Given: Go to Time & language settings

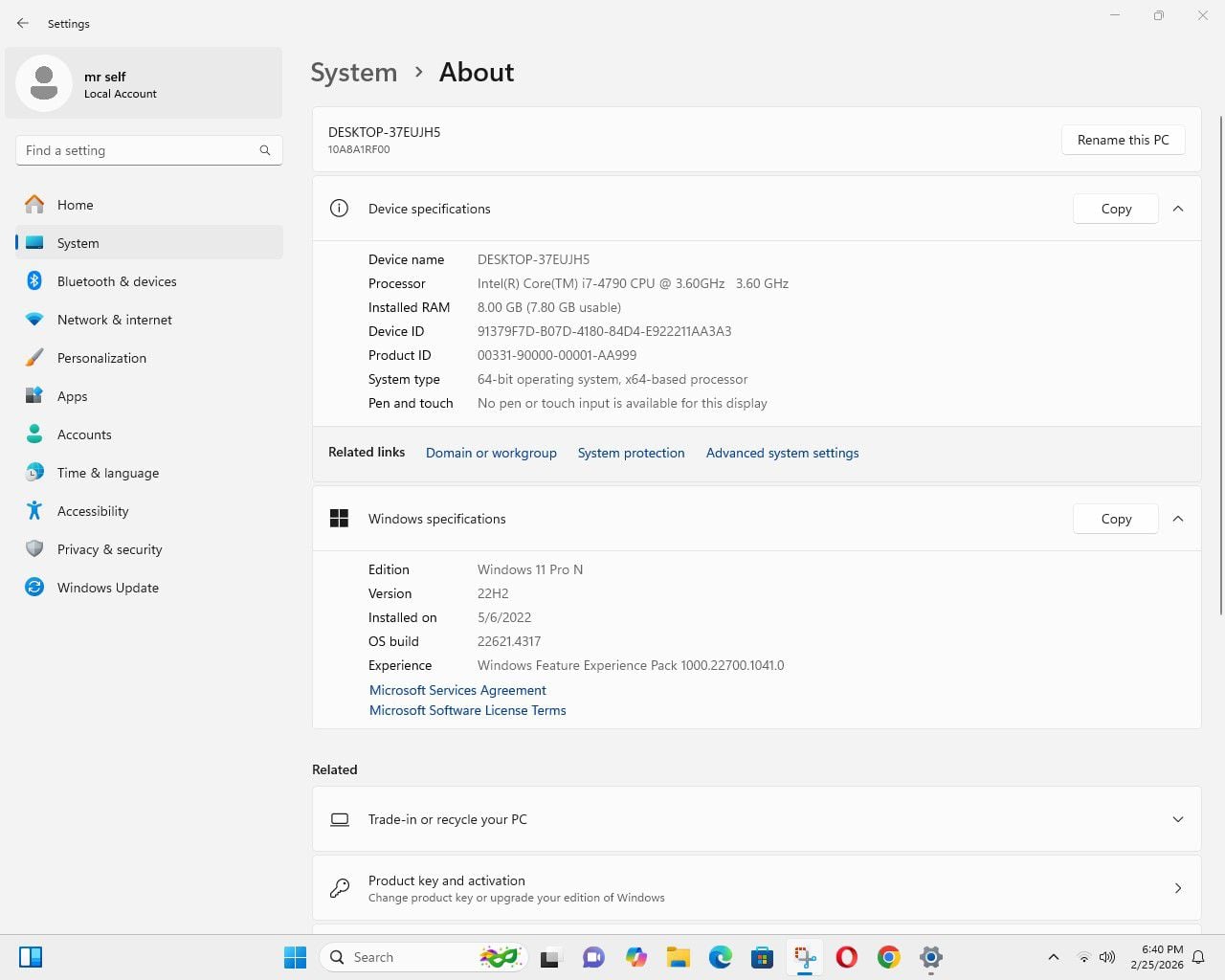Looking at the screenshot, I should coord(149,473).
